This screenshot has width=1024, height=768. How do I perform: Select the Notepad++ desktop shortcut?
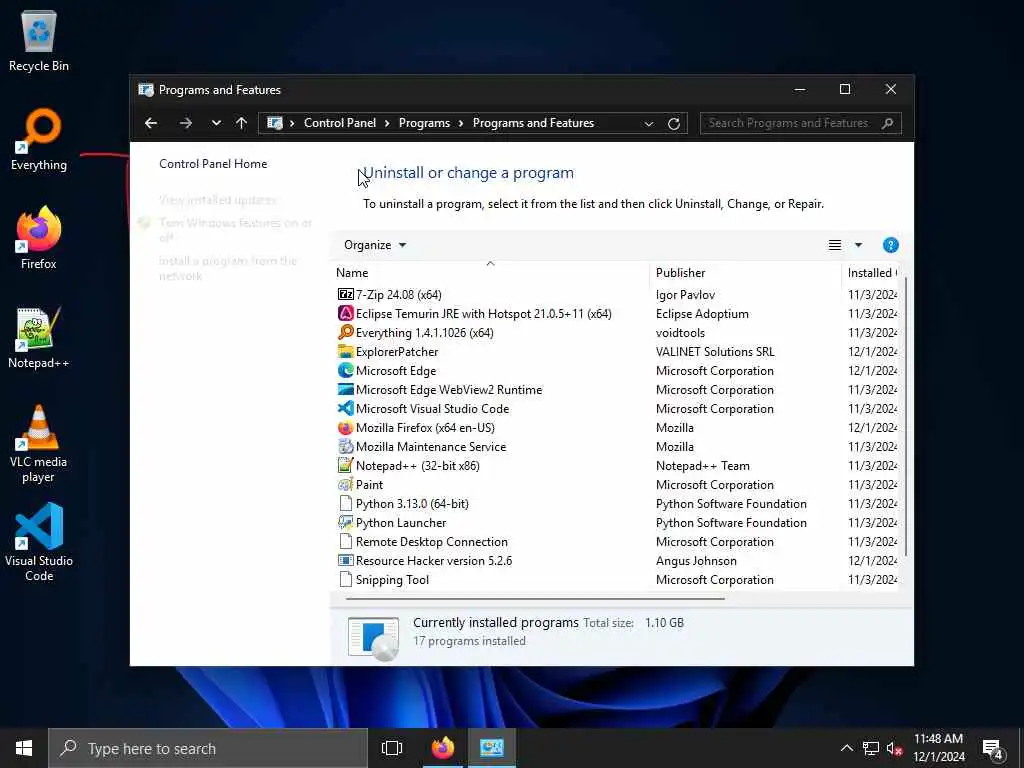point(39,338)
